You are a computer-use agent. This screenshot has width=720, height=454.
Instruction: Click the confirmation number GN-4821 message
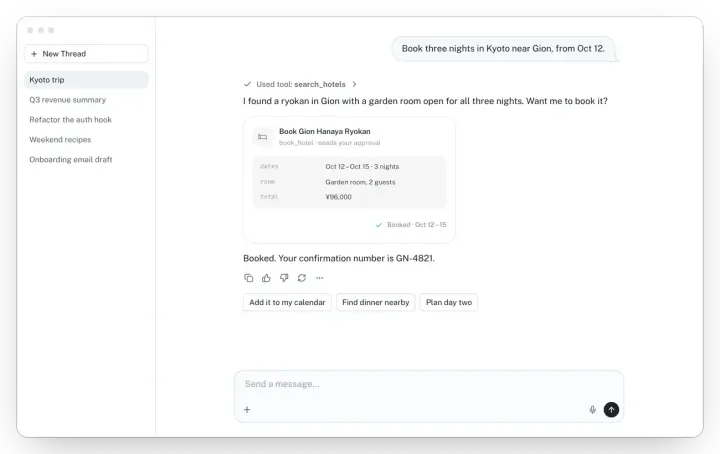click(x=339, y=258)
